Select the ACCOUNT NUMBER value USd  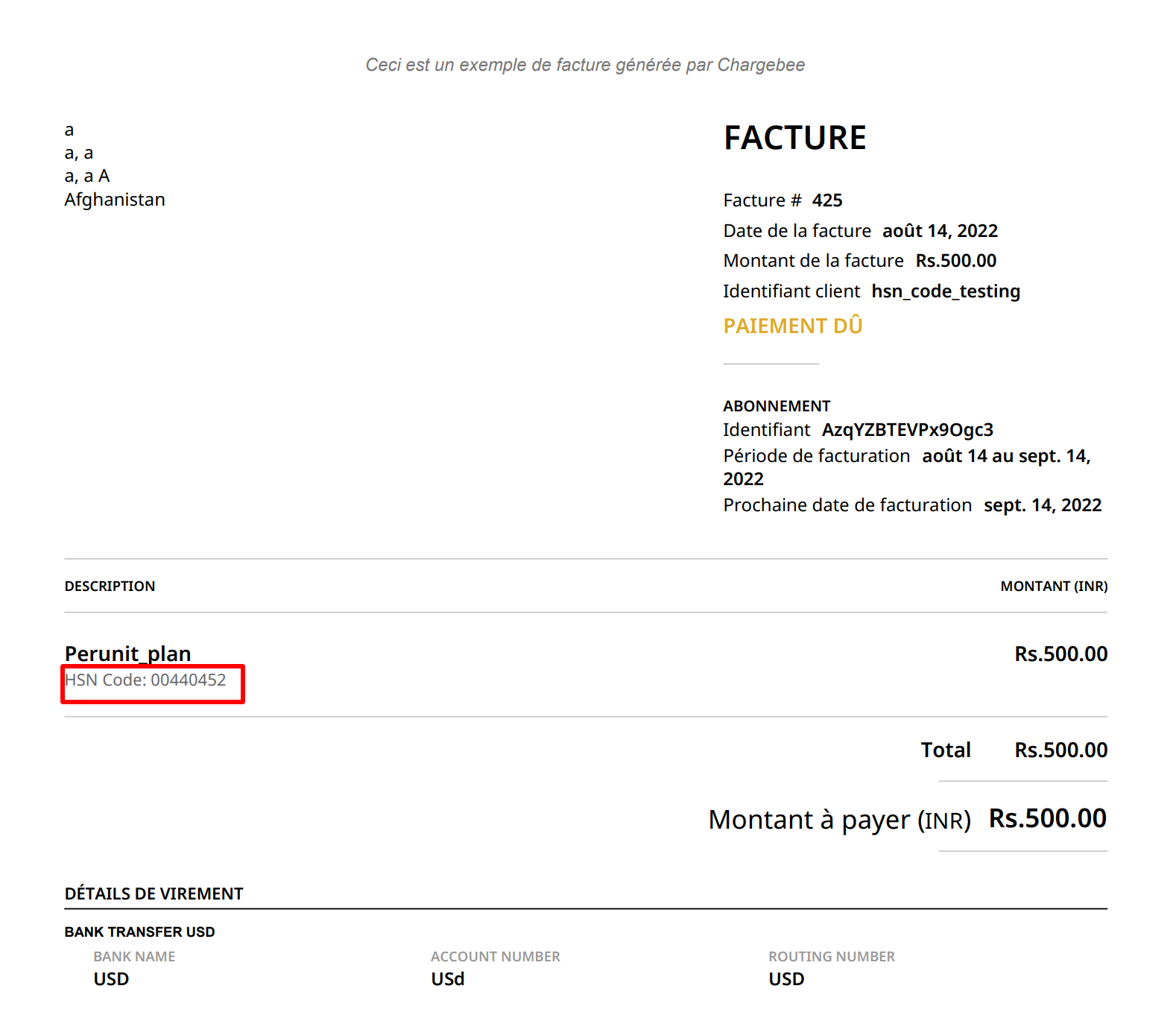(447, 979)
